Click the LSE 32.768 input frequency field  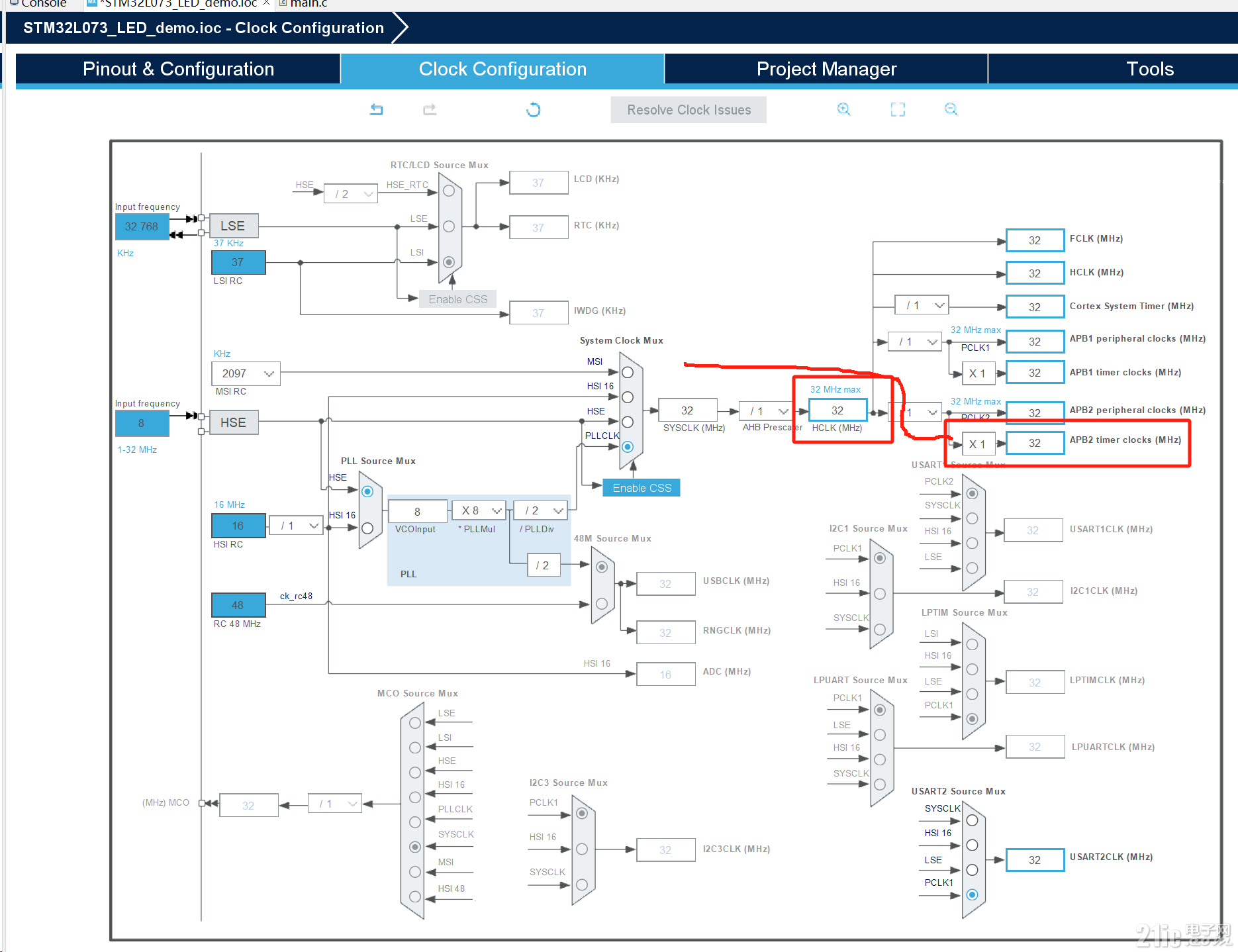coord(142,226)
